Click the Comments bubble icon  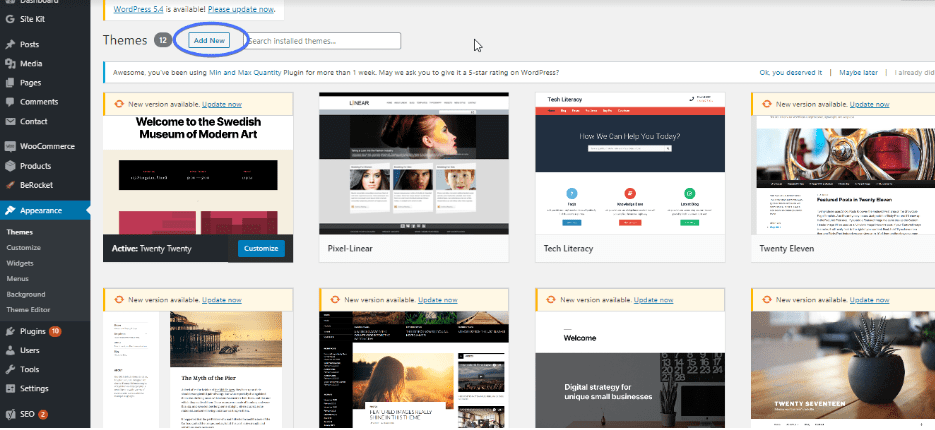click(10, 102)
